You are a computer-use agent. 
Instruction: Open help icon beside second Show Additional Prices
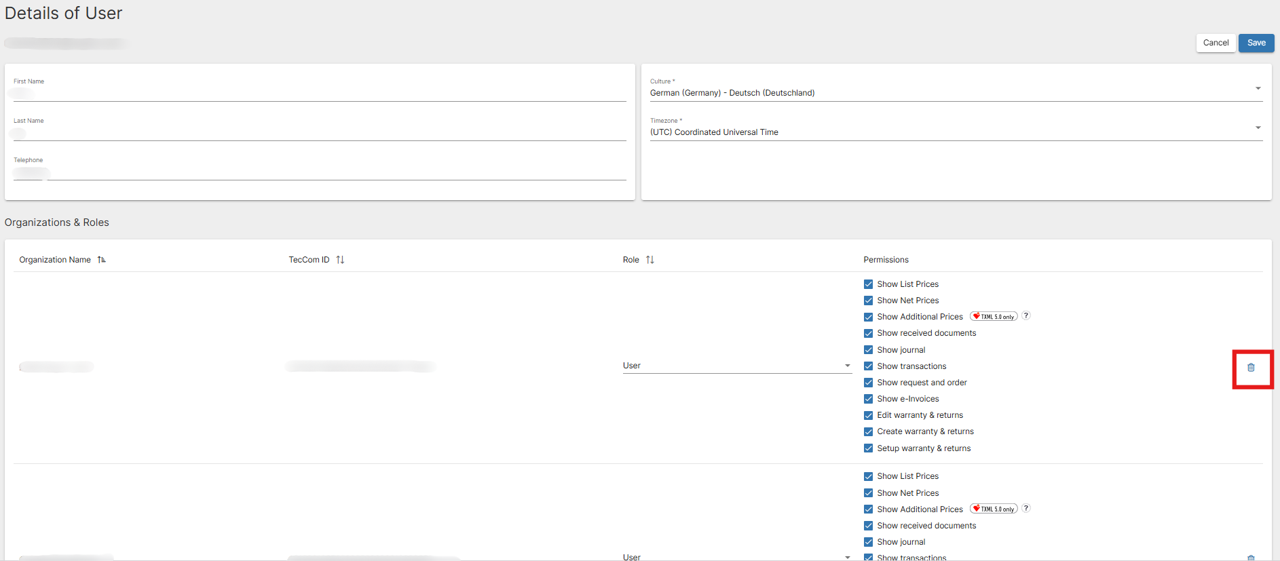click(x=1026, y=508)
